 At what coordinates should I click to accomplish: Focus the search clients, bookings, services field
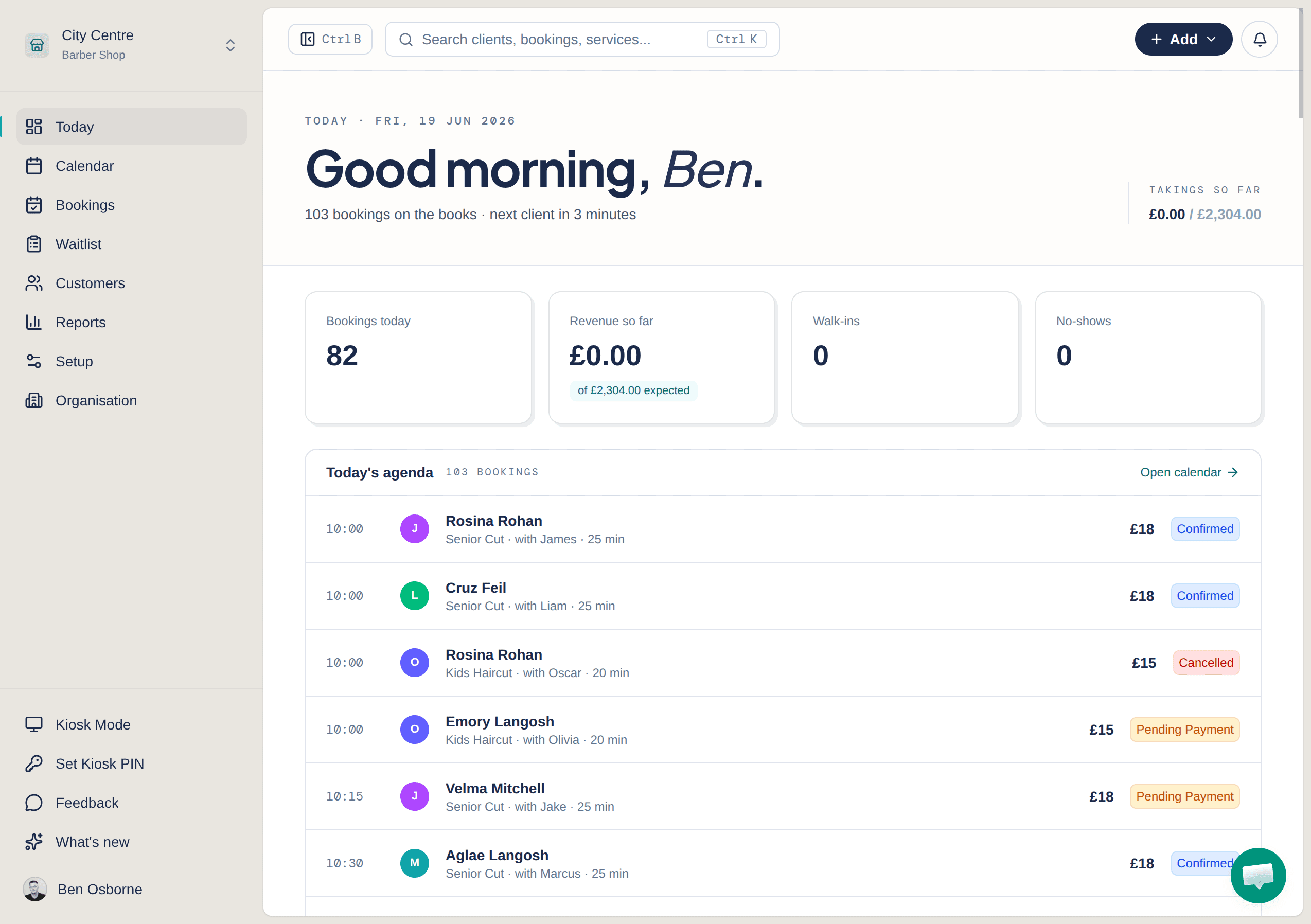pos(582,40)
